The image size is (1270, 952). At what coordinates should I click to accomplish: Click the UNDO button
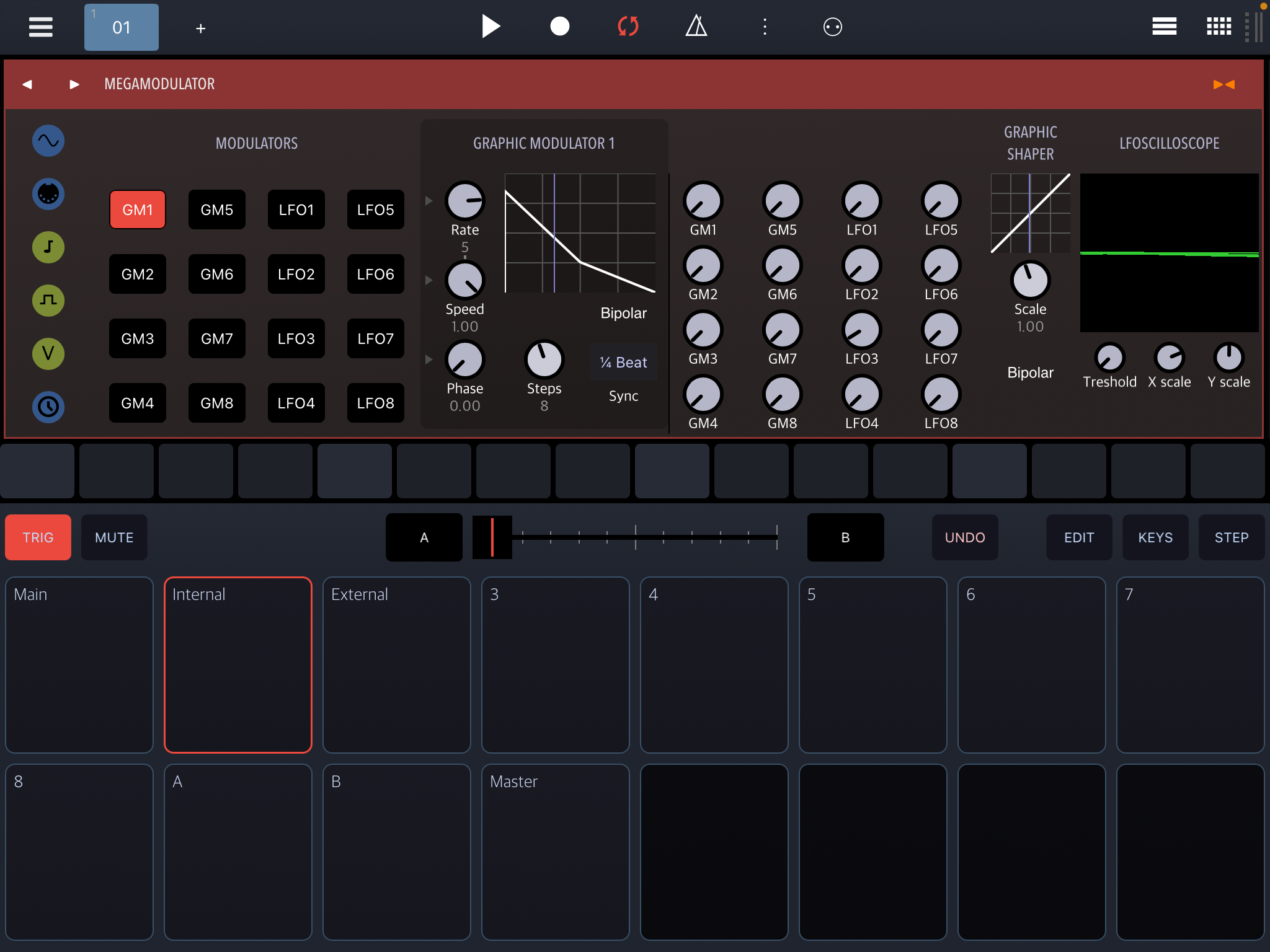click(965, 537)
